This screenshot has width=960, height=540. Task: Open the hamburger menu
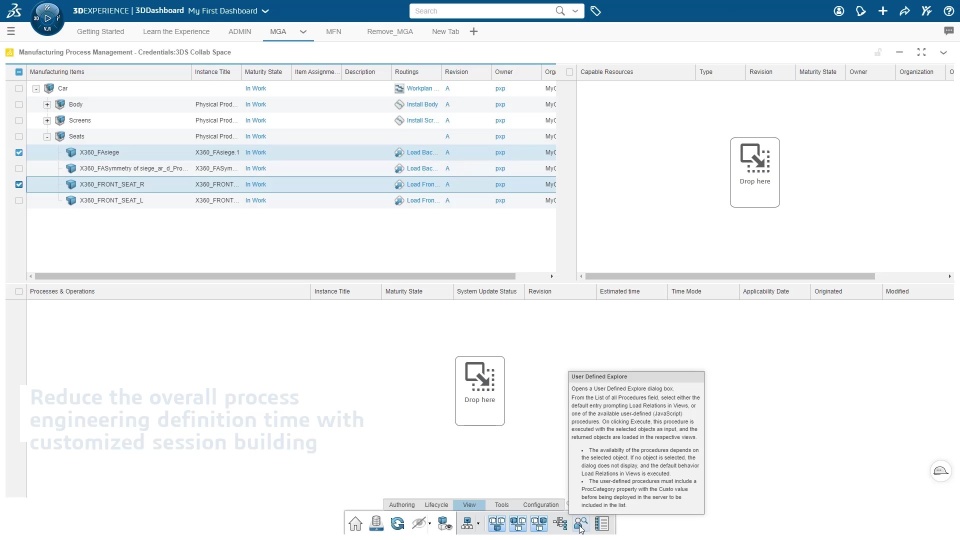tap(11, 31)
